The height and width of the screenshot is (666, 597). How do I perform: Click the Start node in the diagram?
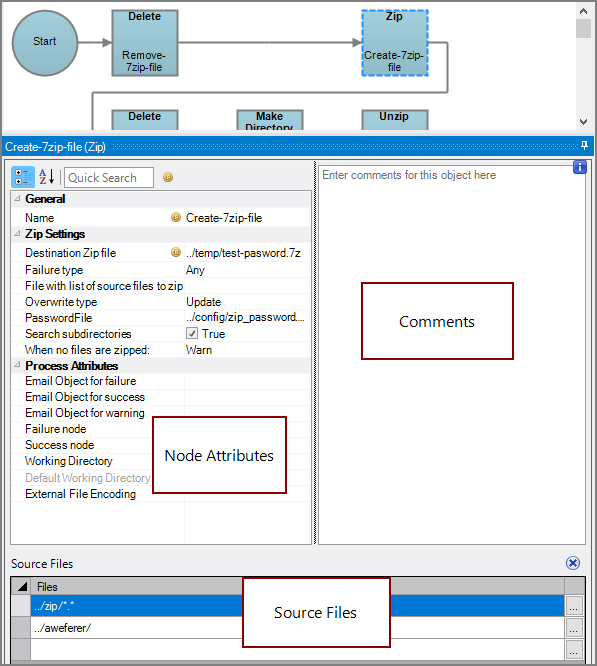45,43
